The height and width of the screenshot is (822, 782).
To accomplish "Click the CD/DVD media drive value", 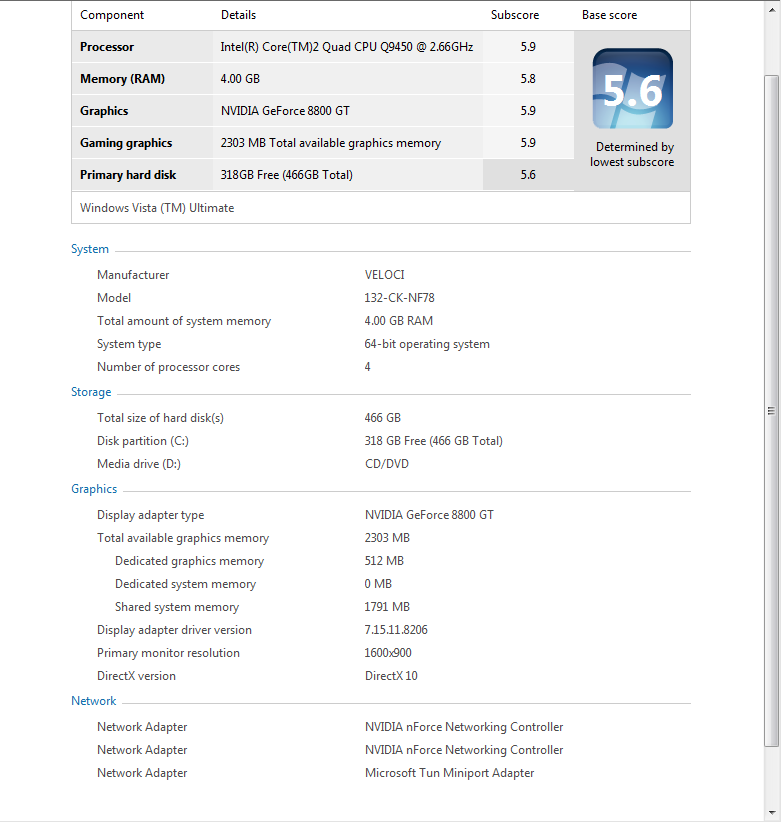I will coord(387,464).
